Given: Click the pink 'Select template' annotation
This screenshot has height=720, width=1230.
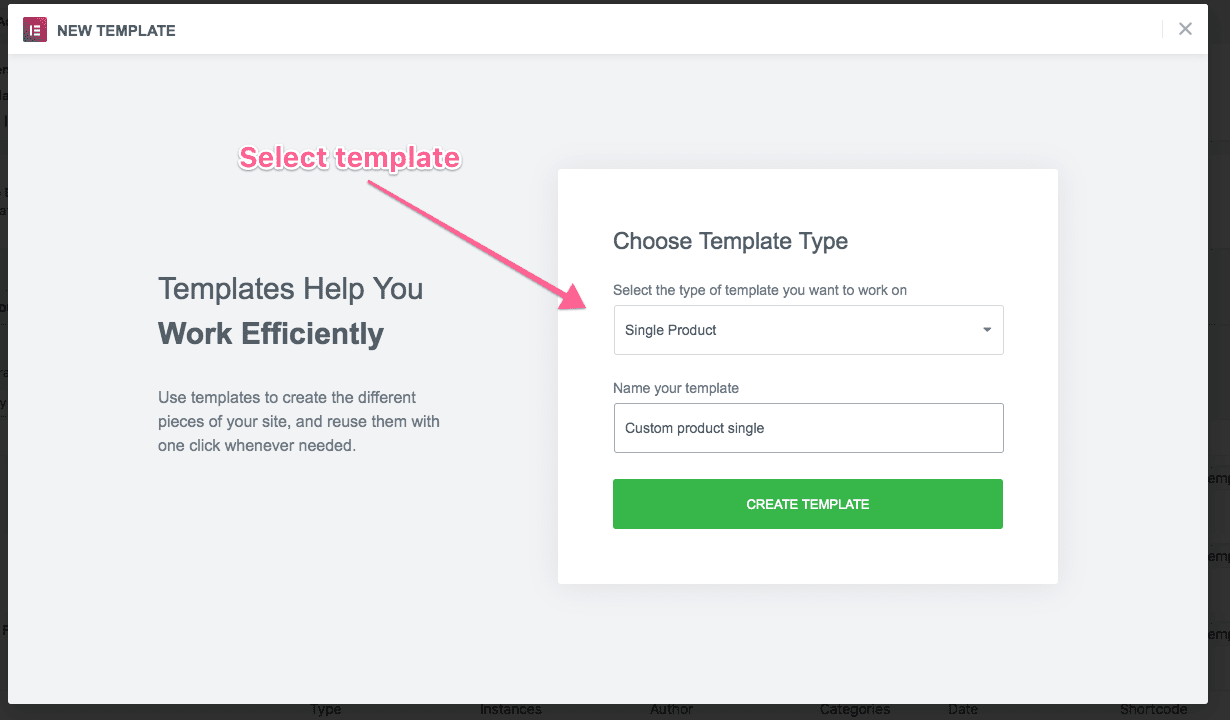Looking at the screenshot, I should click(349, 158).
